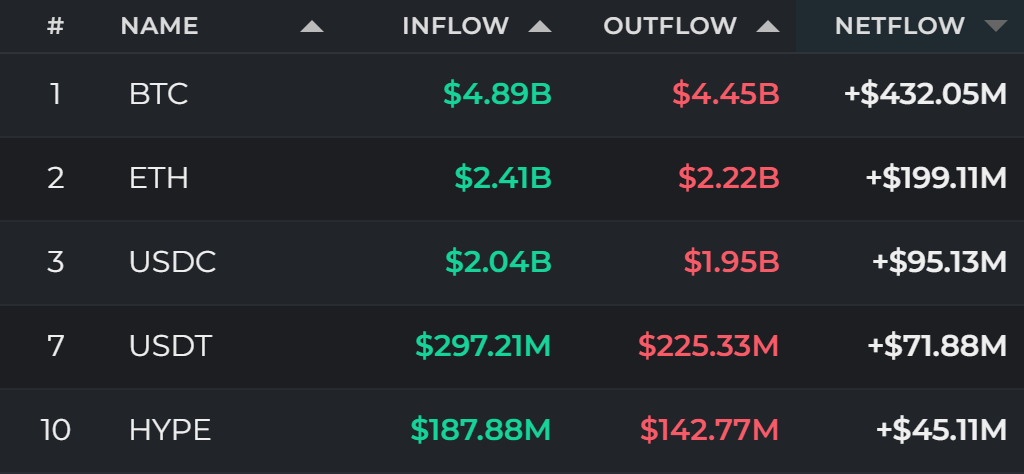Click USDT inflow value $297.21M
Viewport: 1024px width, 474px height.
tap(483, 346)
